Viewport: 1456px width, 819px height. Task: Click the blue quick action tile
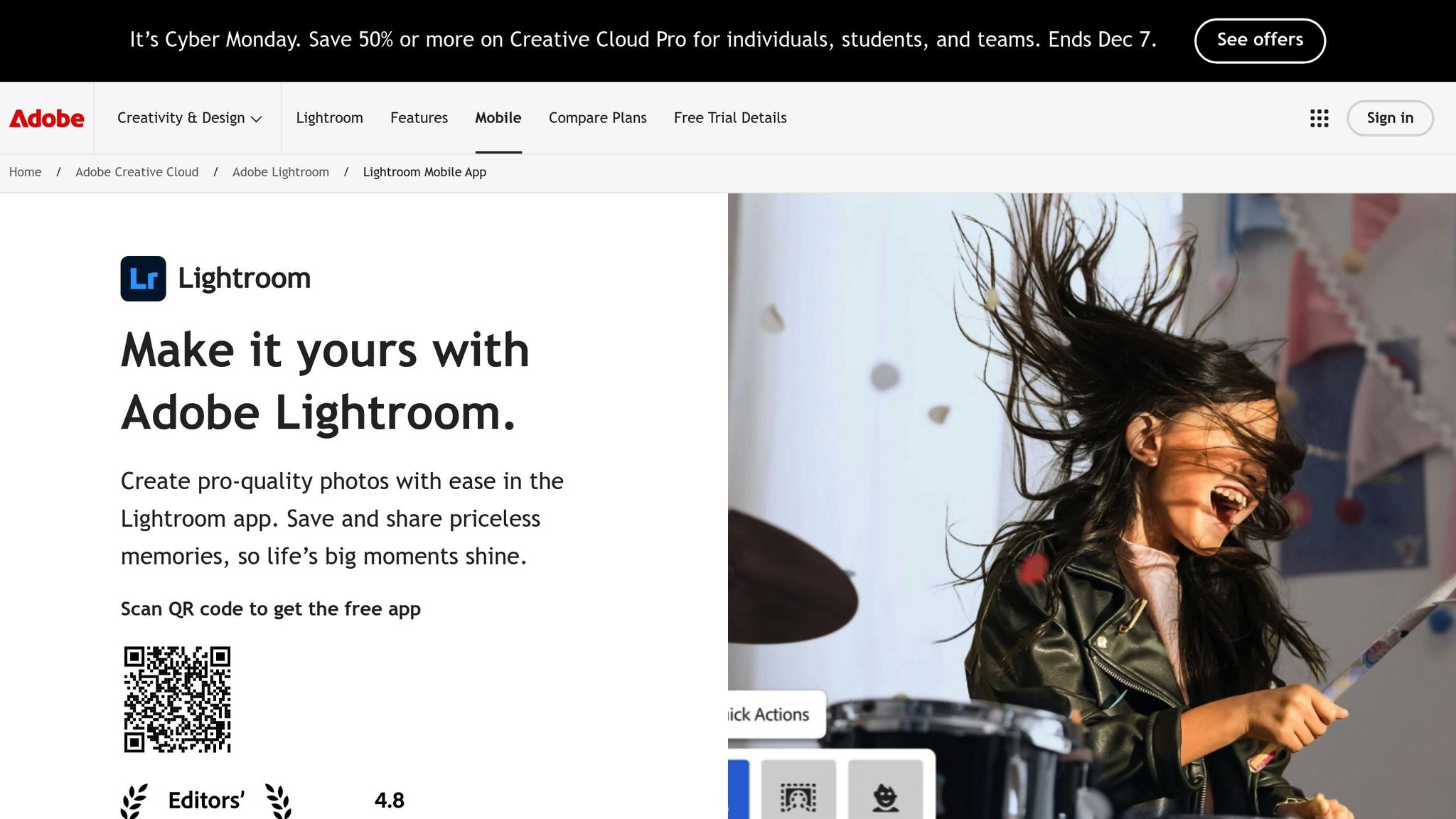[x=739, y=790]
